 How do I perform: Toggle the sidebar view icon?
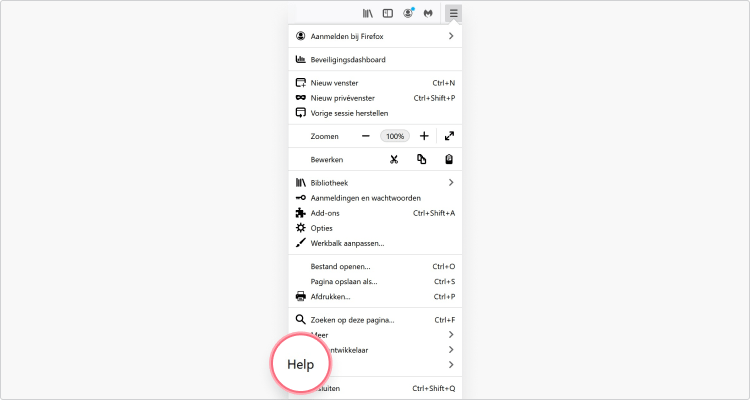[x=387, y=13]
